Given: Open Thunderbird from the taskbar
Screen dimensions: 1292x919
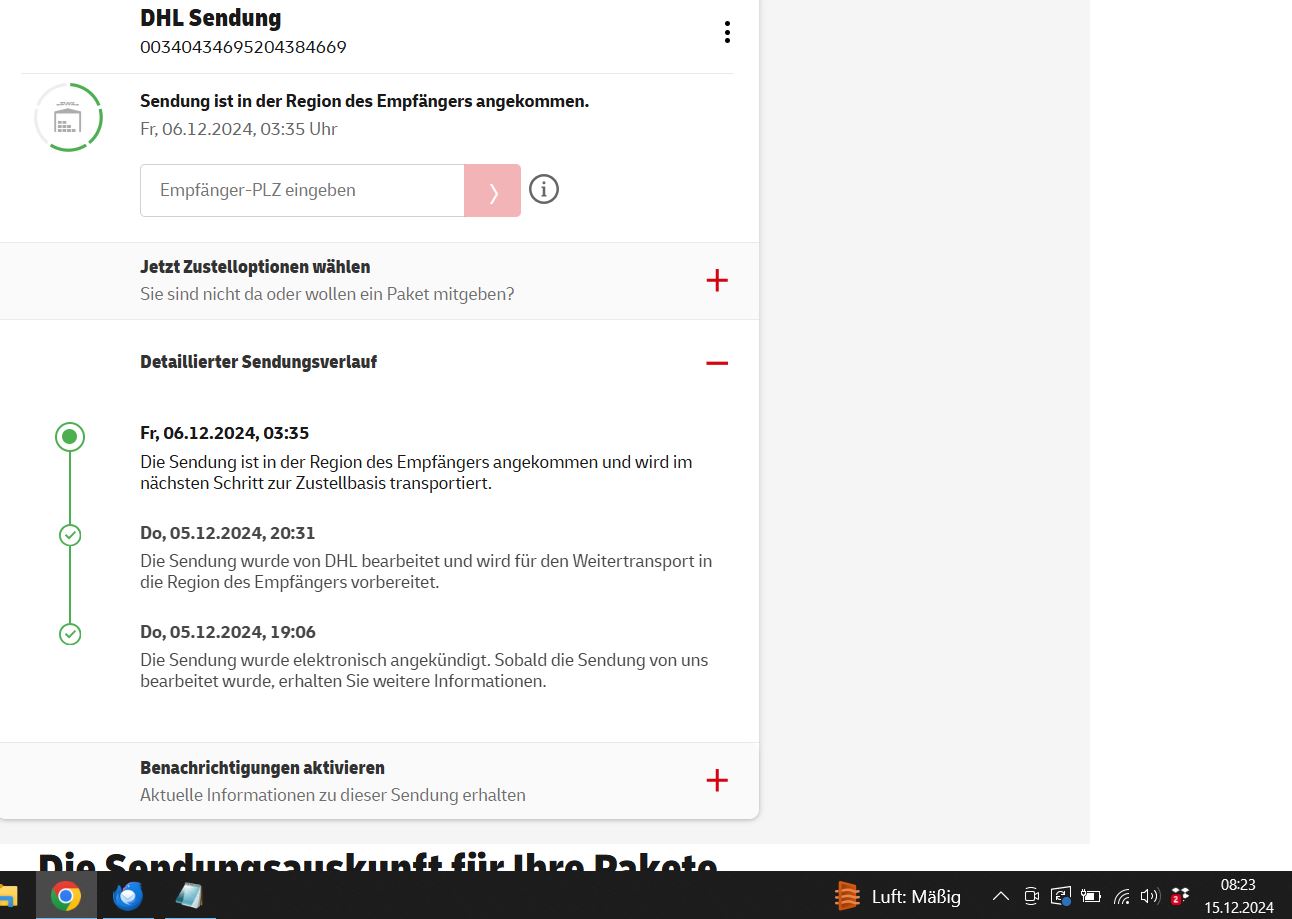Looking at the screenshot, I should pos(128,896).
